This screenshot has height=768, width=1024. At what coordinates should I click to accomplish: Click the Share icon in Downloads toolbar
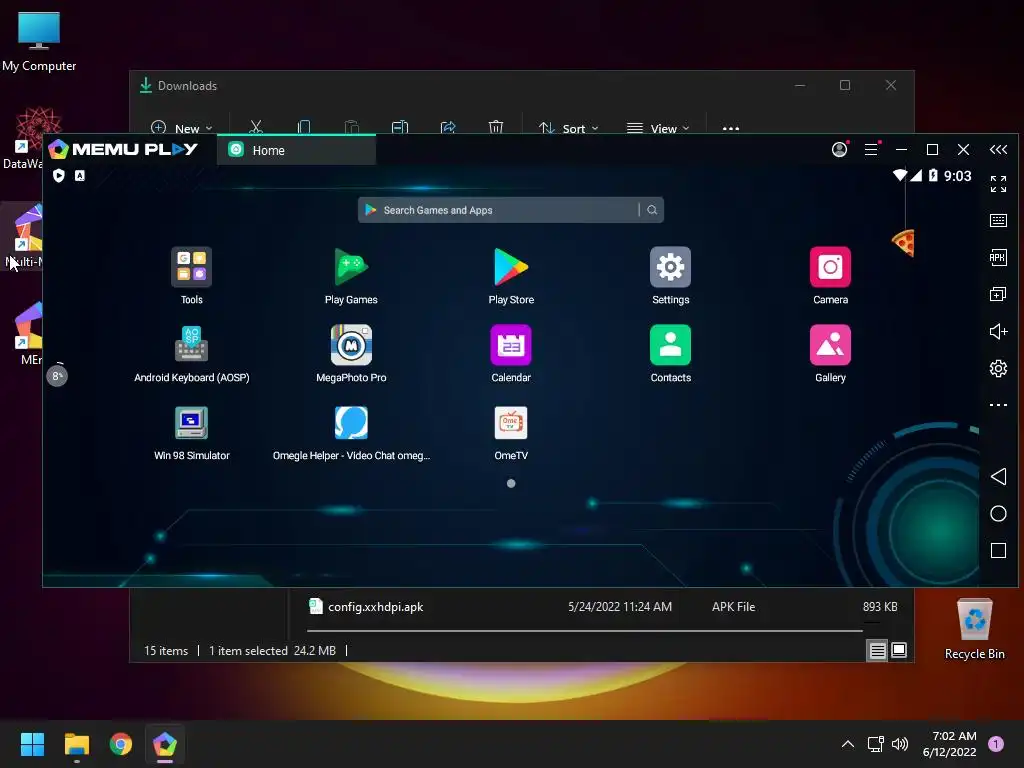448,127
